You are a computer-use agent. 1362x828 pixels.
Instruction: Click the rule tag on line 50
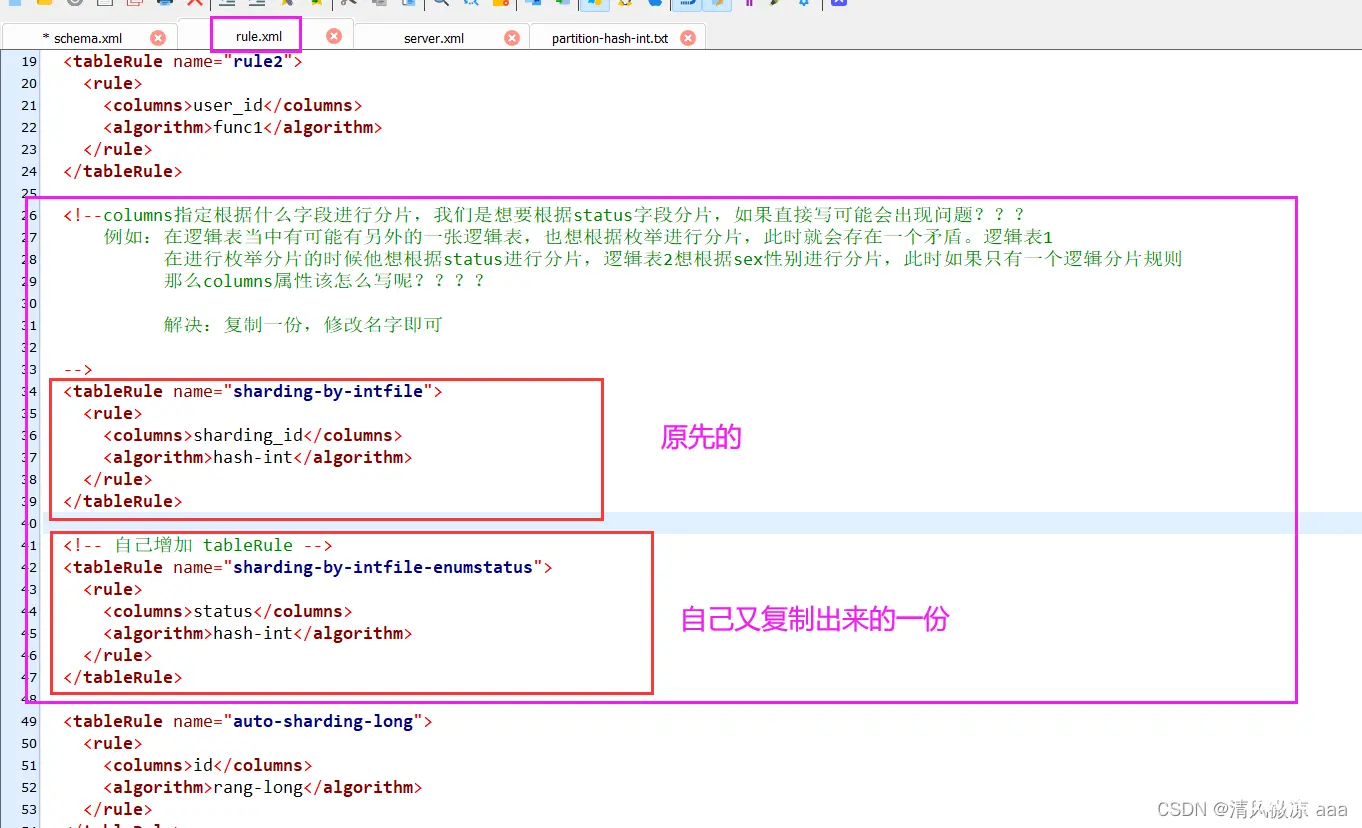(x=113, y=743)
